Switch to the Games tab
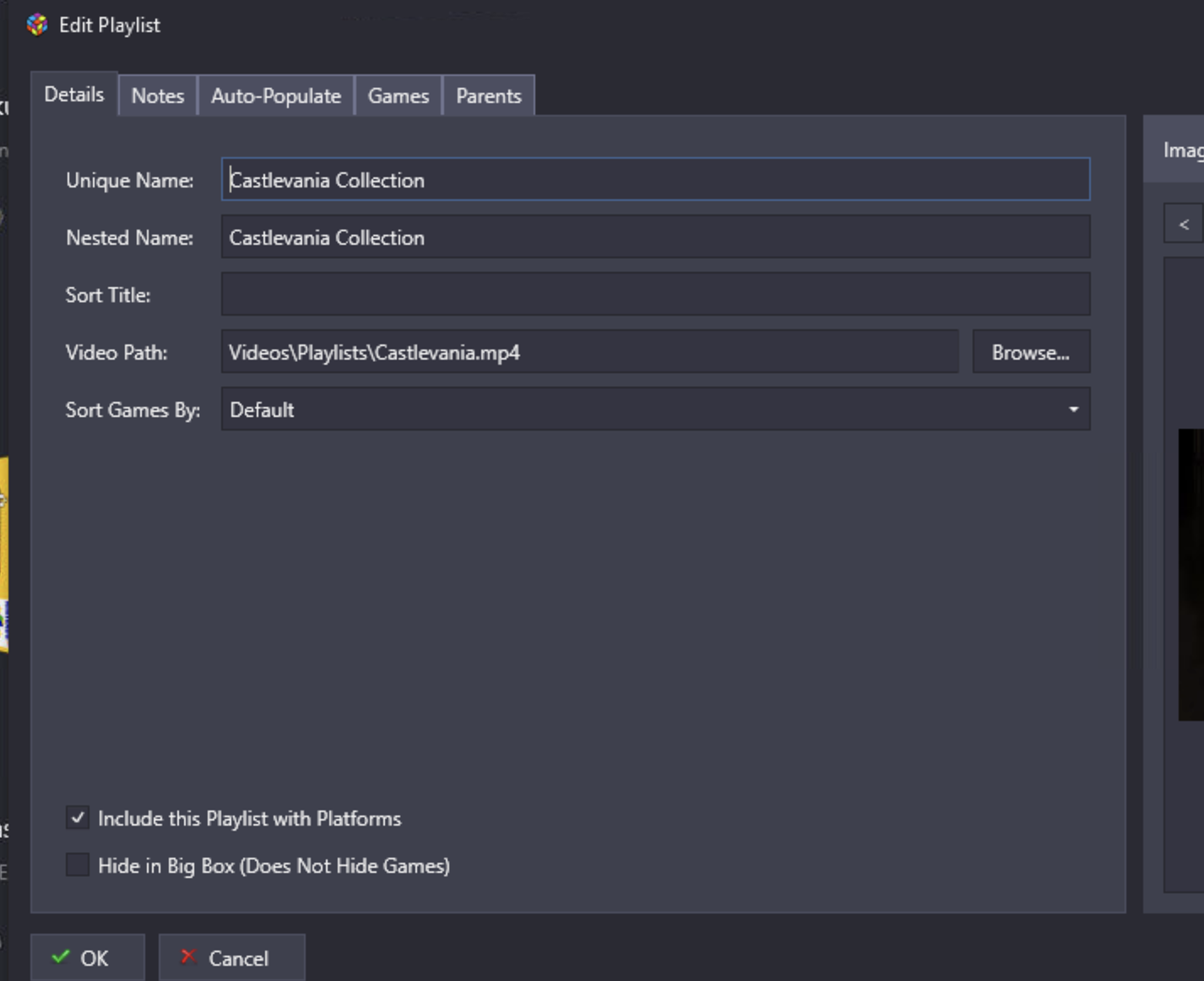This screenshot has height=981, width=1204. [x=399, y=95]
